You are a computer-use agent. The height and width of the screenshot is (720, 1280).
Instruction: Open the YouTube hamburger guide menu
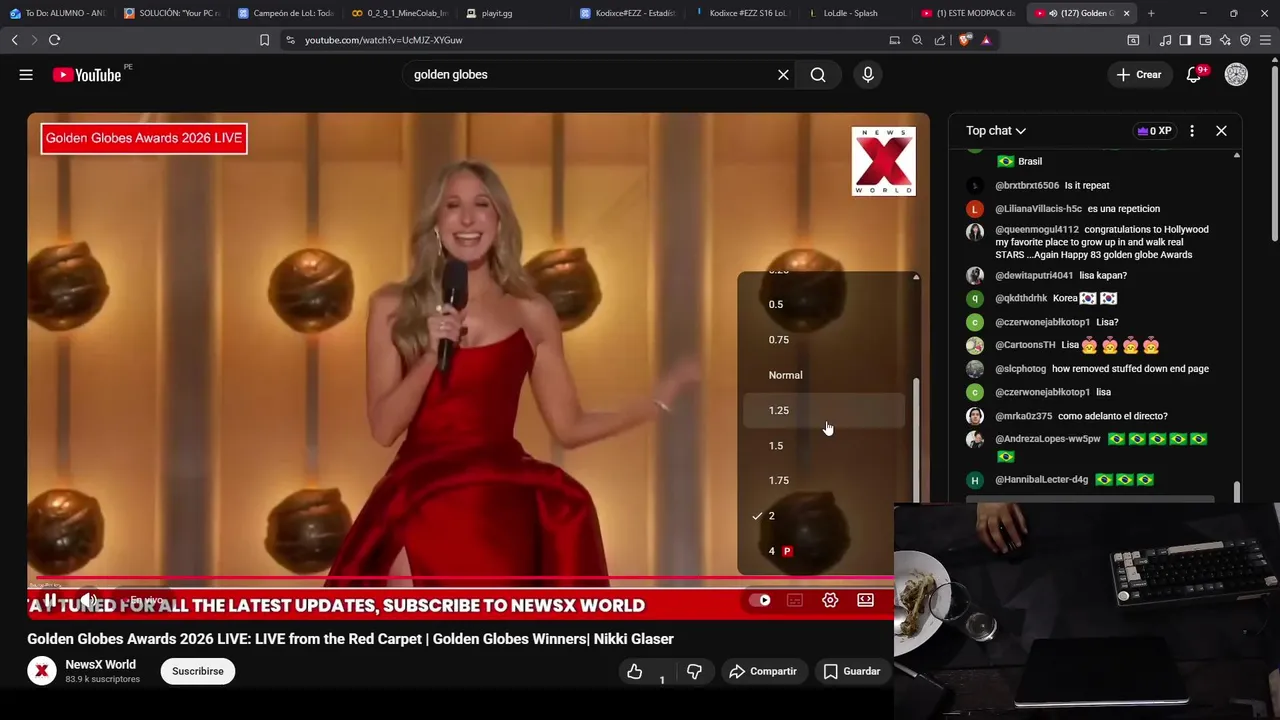coord(26,75)
